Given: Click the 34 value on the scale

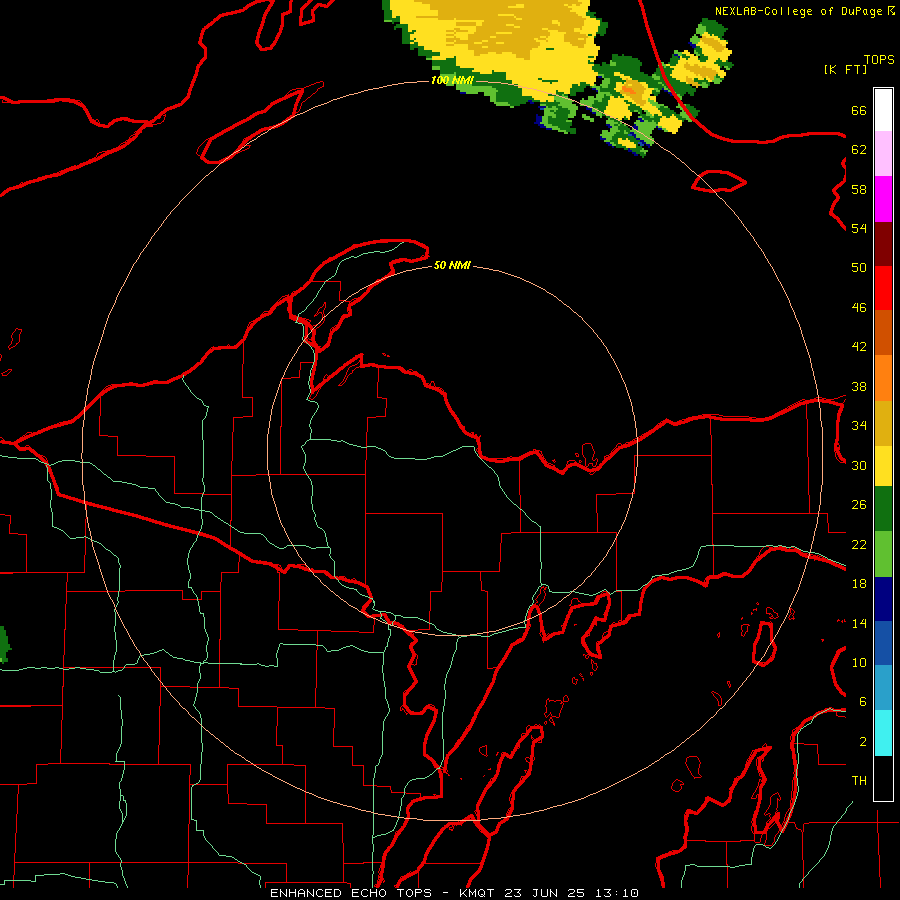Looking at the screenshot, I should coord(859,425).
